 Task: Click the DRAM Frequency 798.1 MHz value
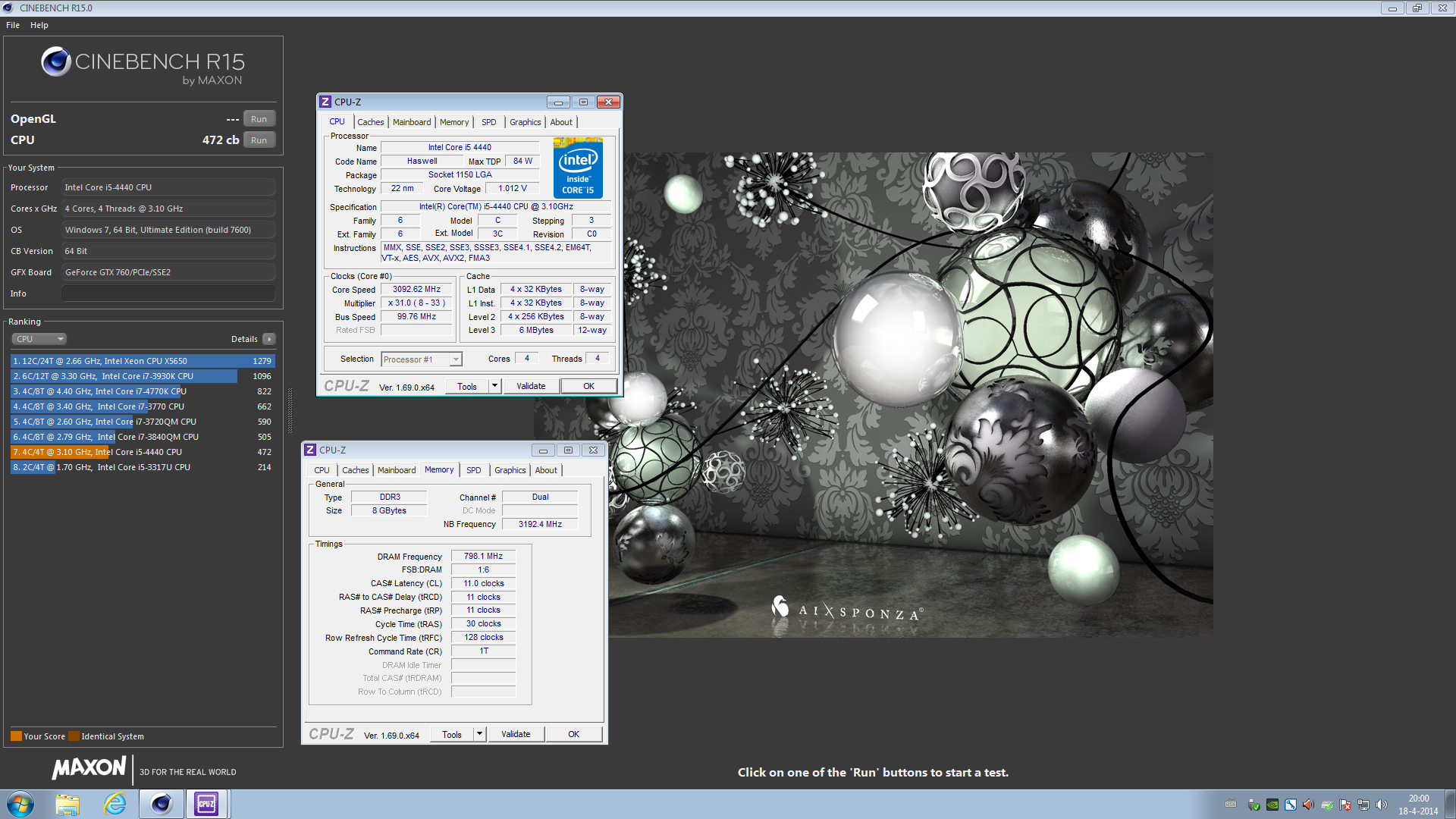483,556
